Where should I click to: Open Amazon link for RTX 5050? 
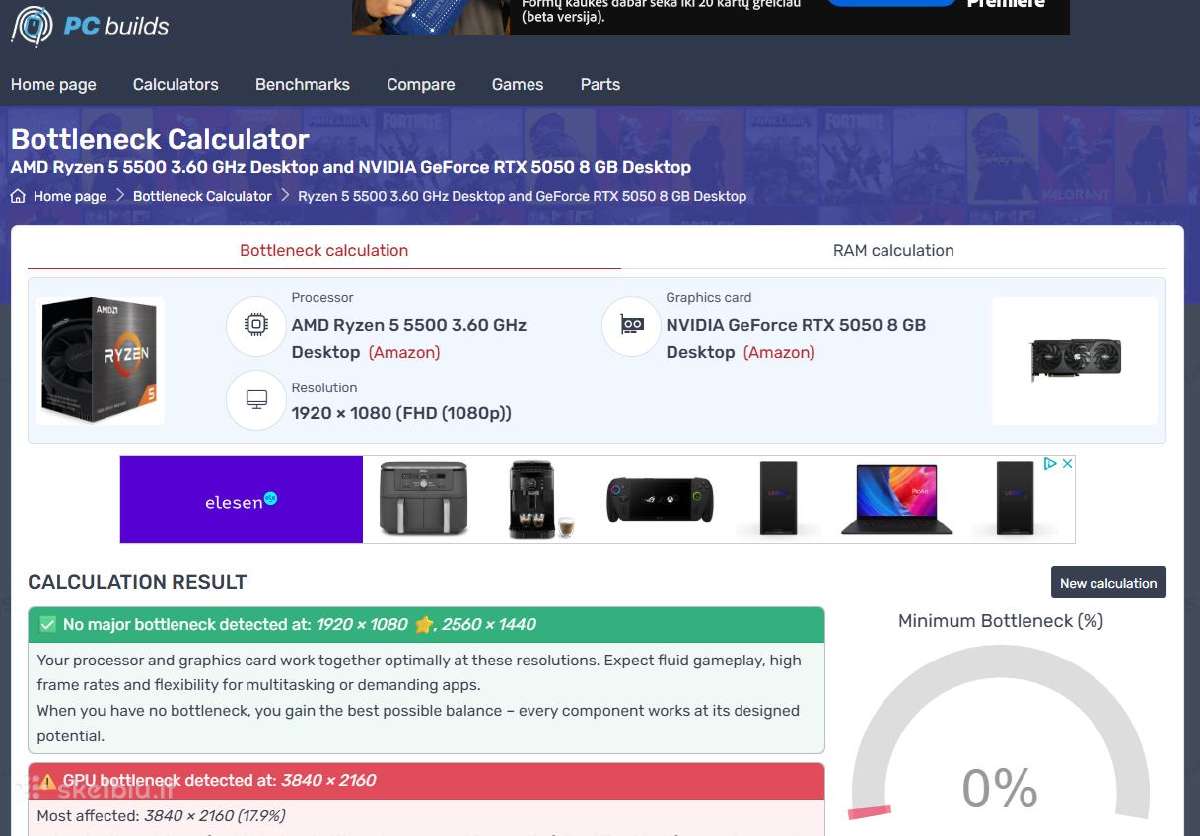pos(779,352)
